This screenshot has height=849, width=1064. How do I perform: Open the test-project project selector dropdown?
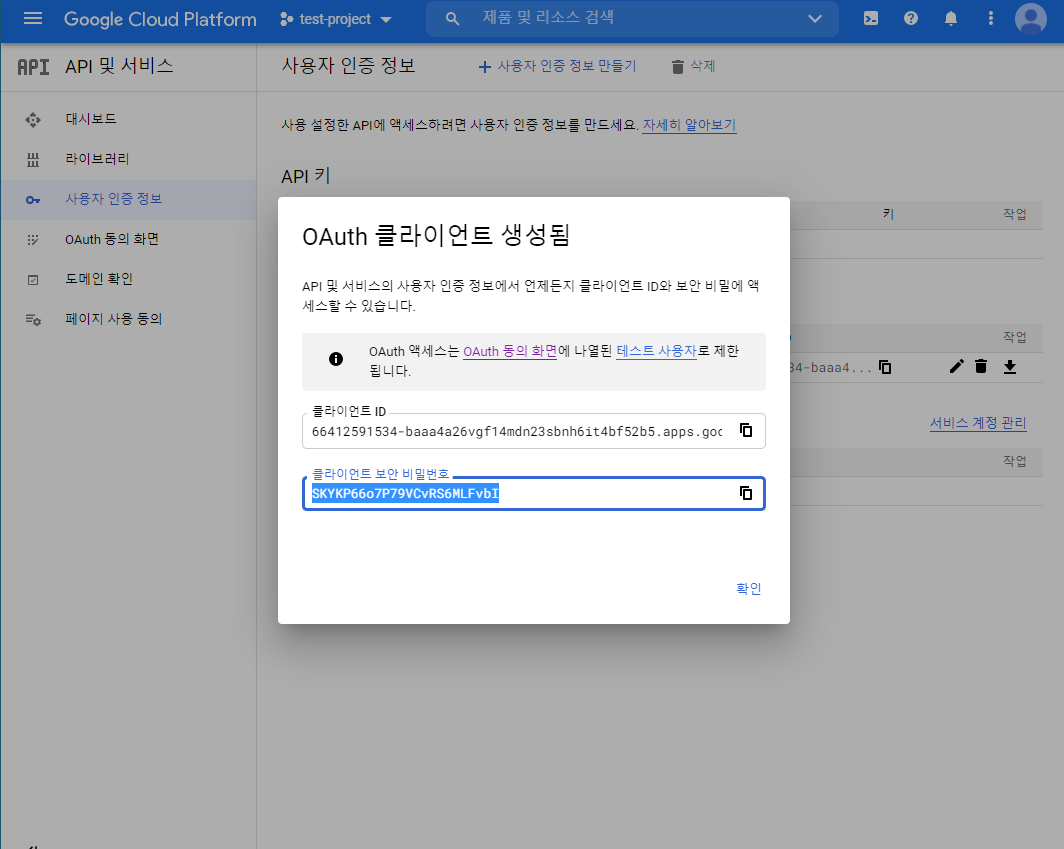click(336, 19)
